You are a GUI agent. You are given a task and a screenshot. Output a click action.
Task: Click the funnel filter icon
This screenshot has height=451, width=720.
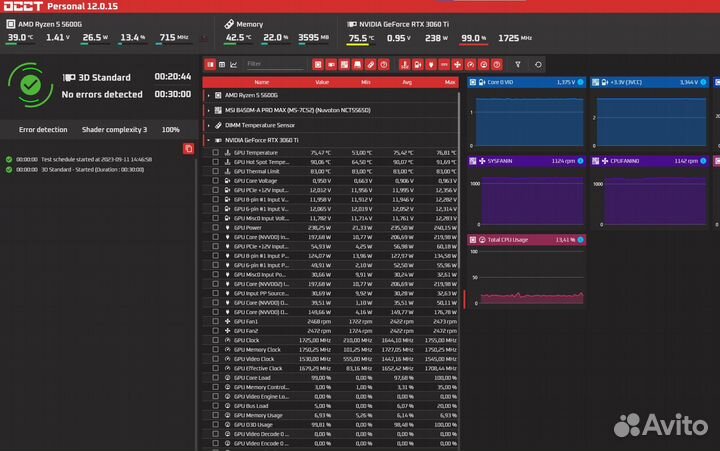tap(517, 64)
